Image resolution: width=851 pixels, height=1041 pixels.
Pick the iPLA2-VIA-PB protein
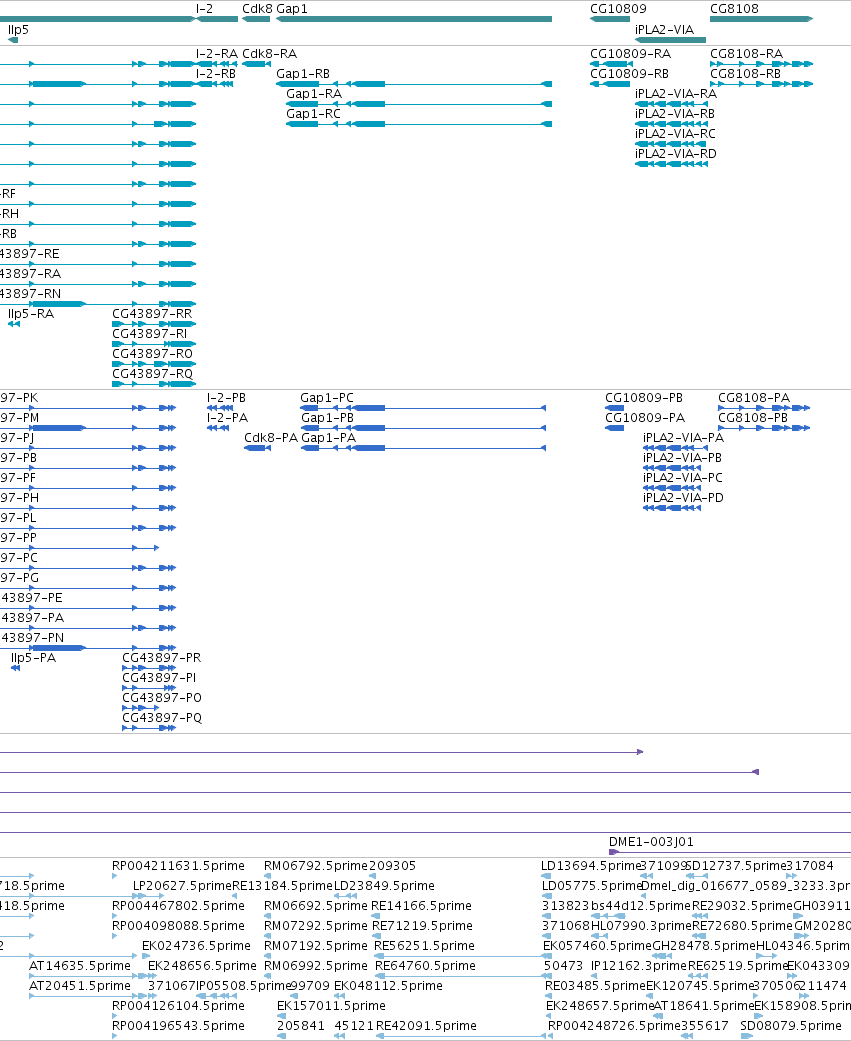(x=682, y=457)
